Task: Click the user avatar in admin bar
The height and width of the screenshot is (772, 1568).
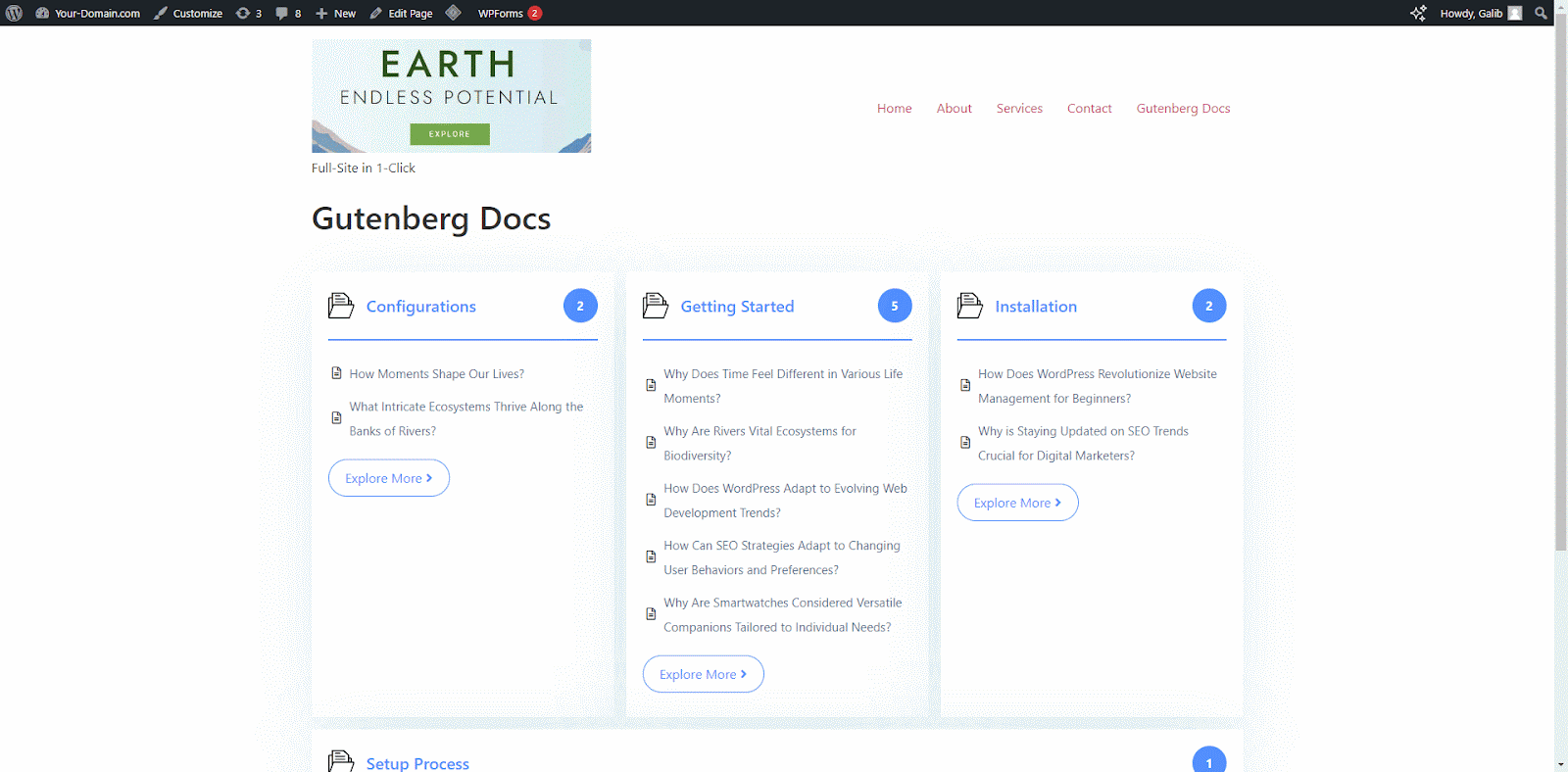Action: click(1515, 13)
